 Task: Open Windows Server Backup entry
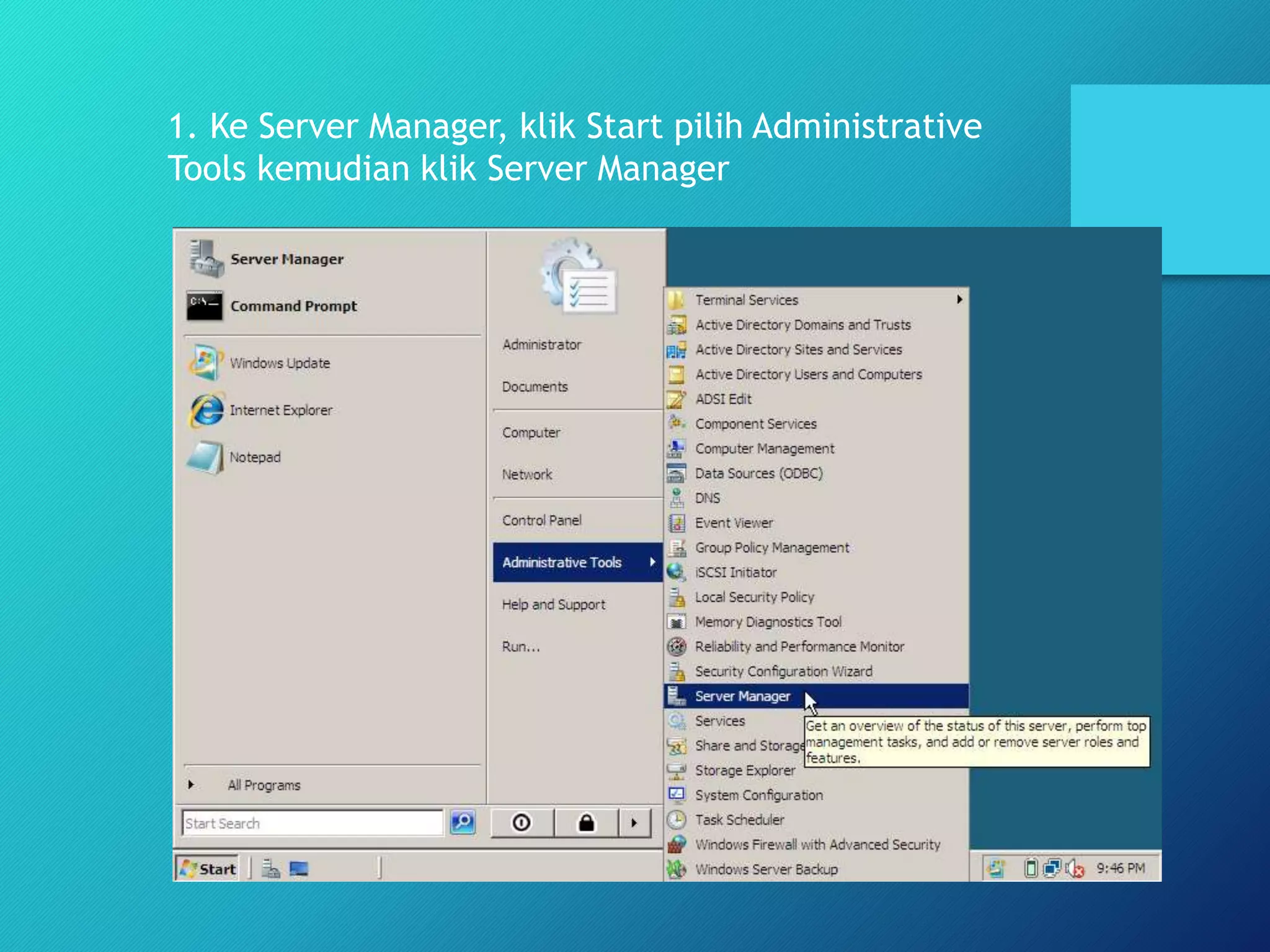816,870
